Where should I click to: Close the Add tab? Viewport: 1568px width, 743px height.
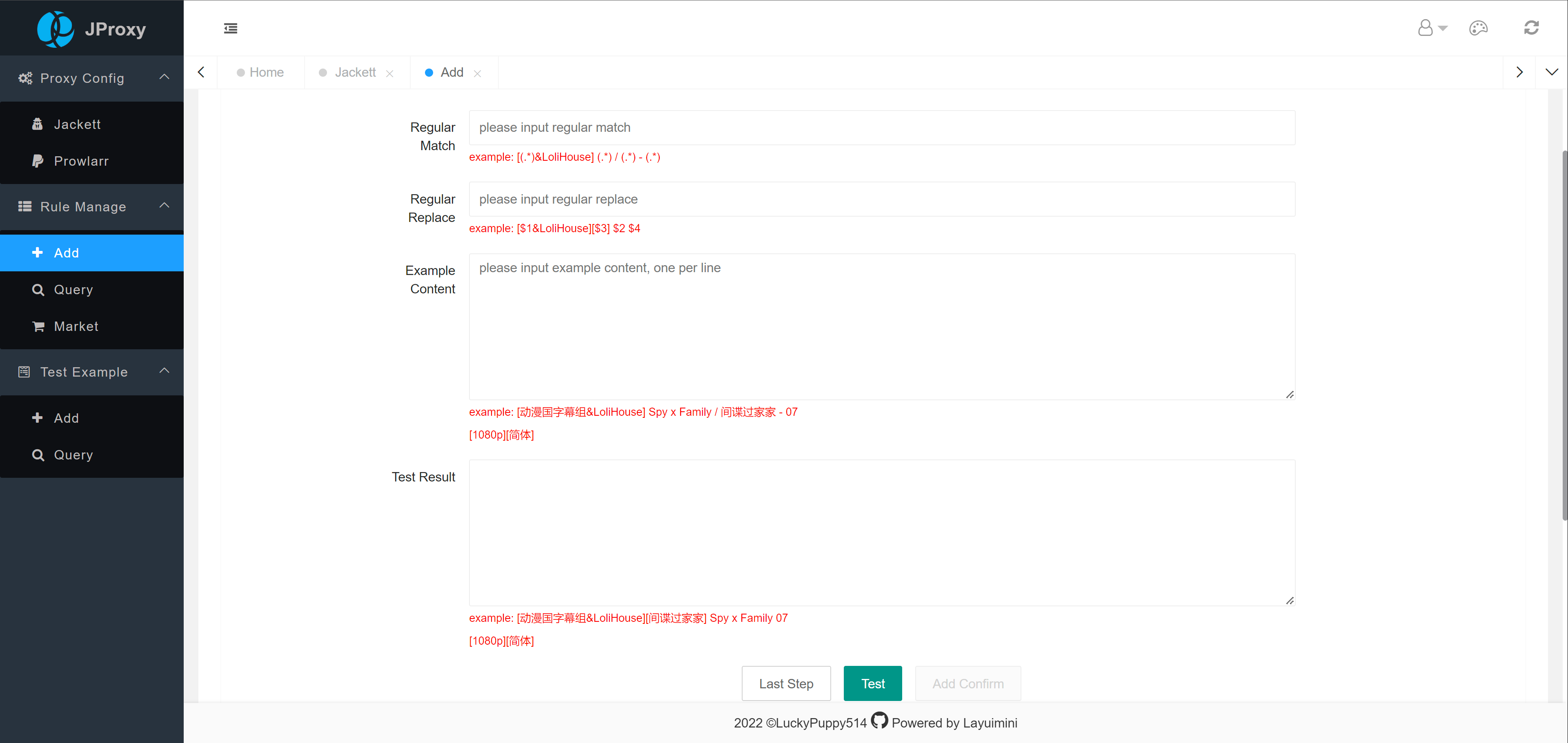(x=477, y=73)
